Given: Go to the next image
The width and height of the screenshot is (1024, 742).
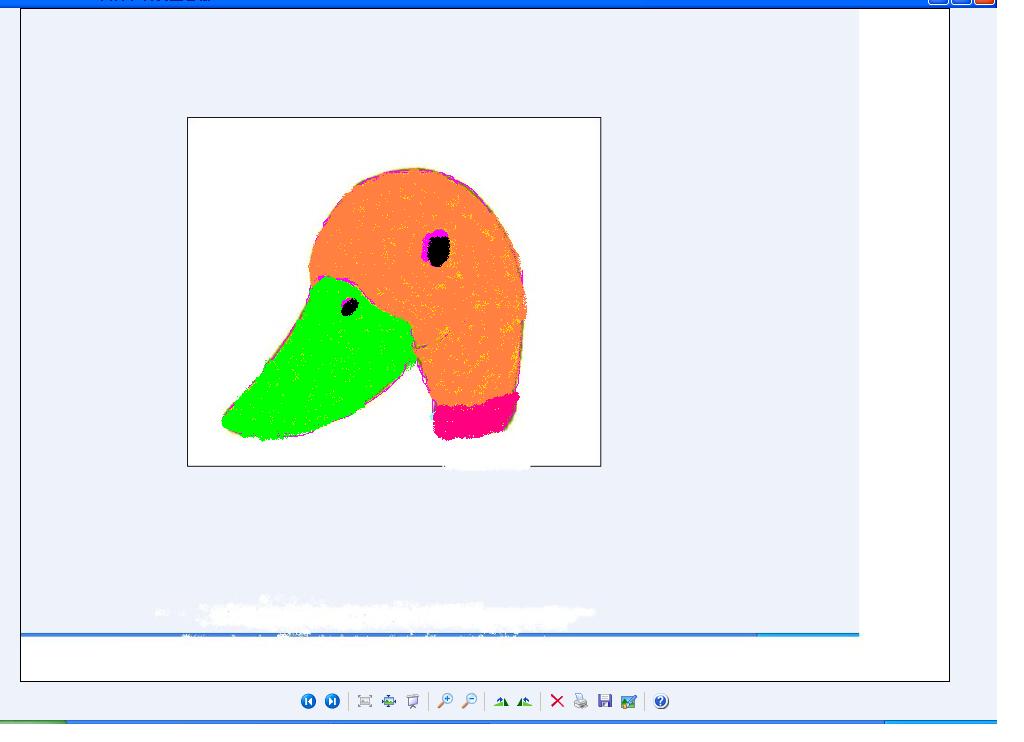Looking at the screenshot, I should (x=332, y=701).
